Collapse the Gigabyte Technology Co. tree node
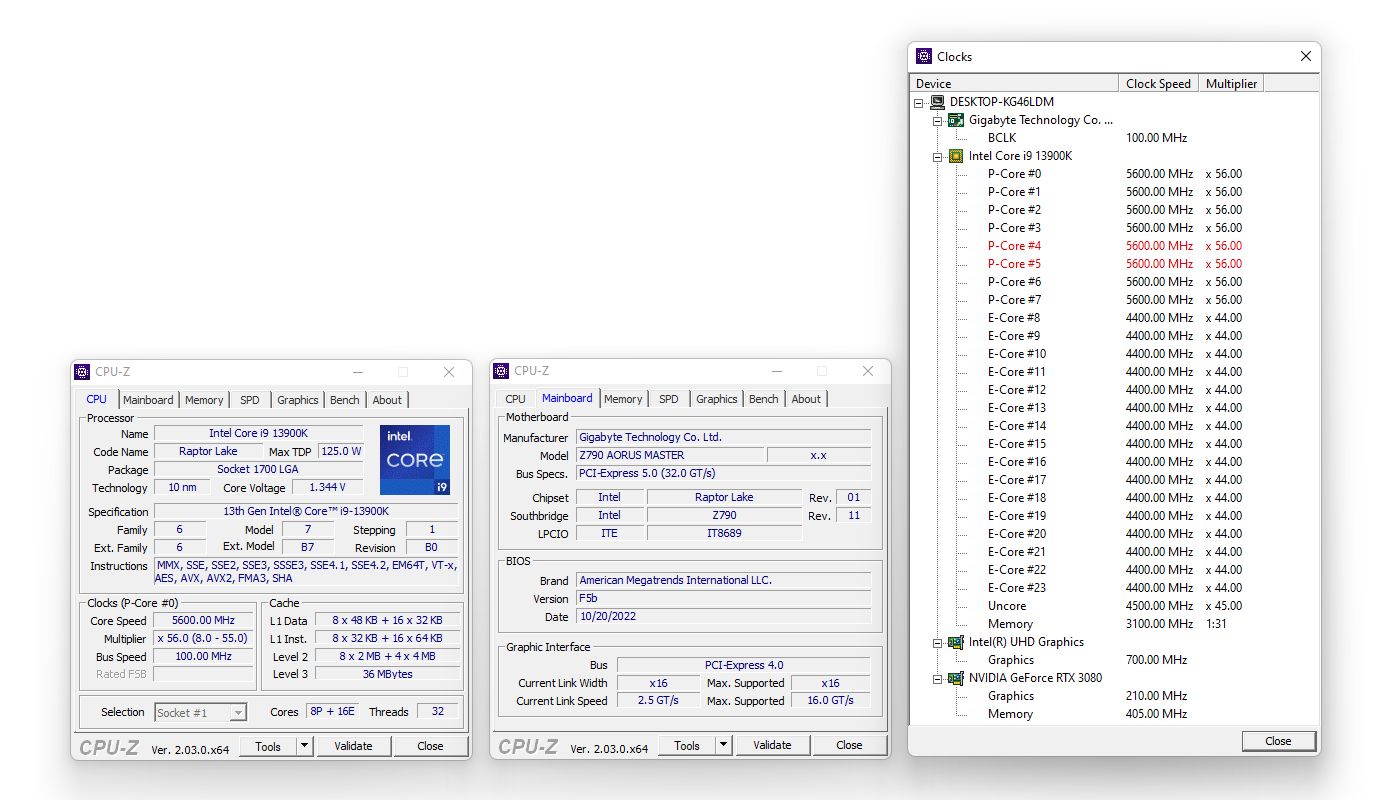Screen dimensions: 1400x800 click(938, 120)
